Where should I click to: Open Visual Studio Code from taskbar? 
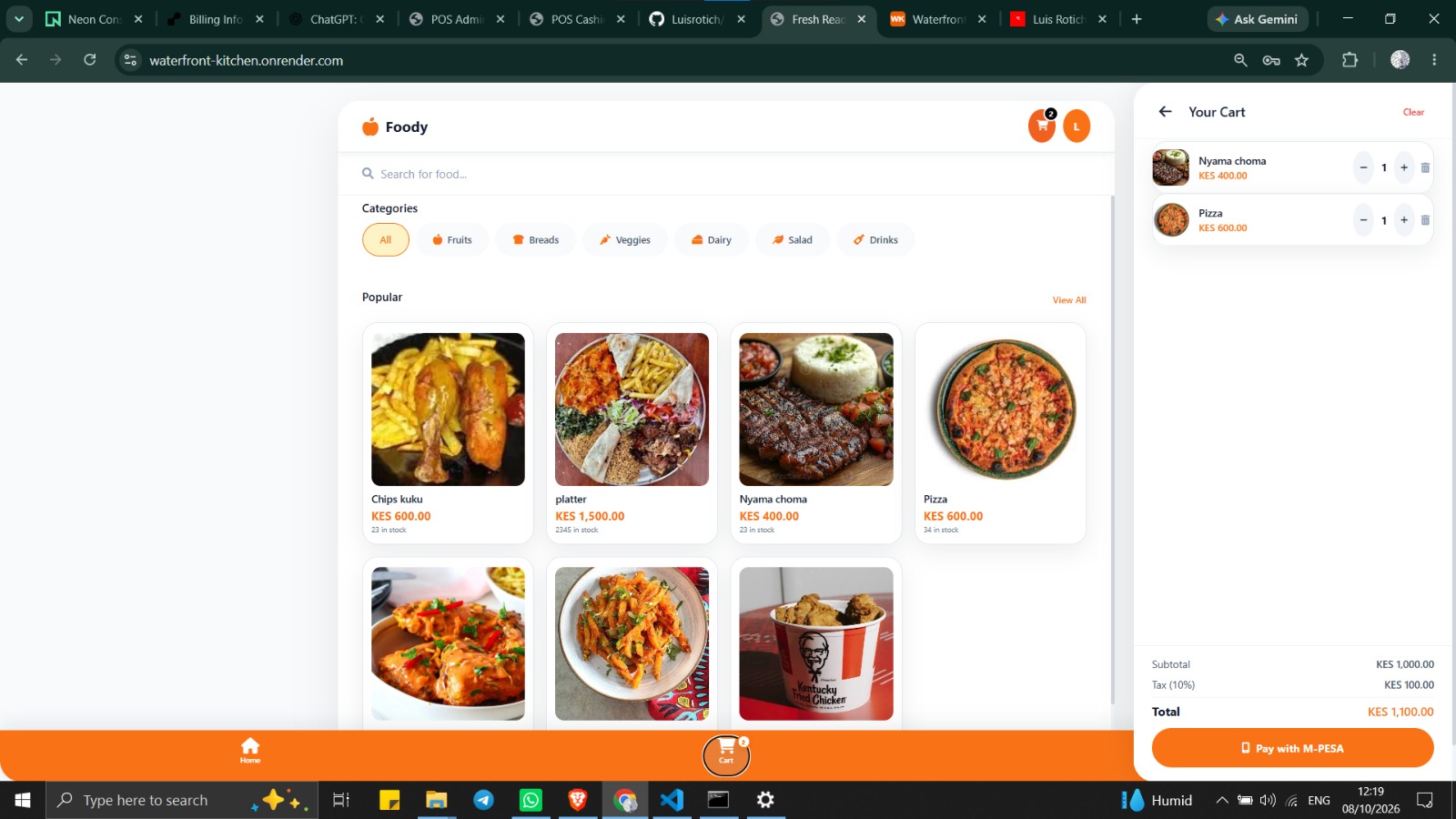672,800
